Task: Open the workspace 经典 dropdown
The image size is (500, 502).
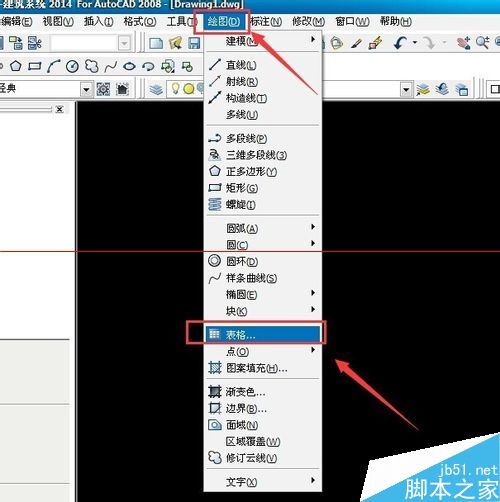Action: (86, 89)
